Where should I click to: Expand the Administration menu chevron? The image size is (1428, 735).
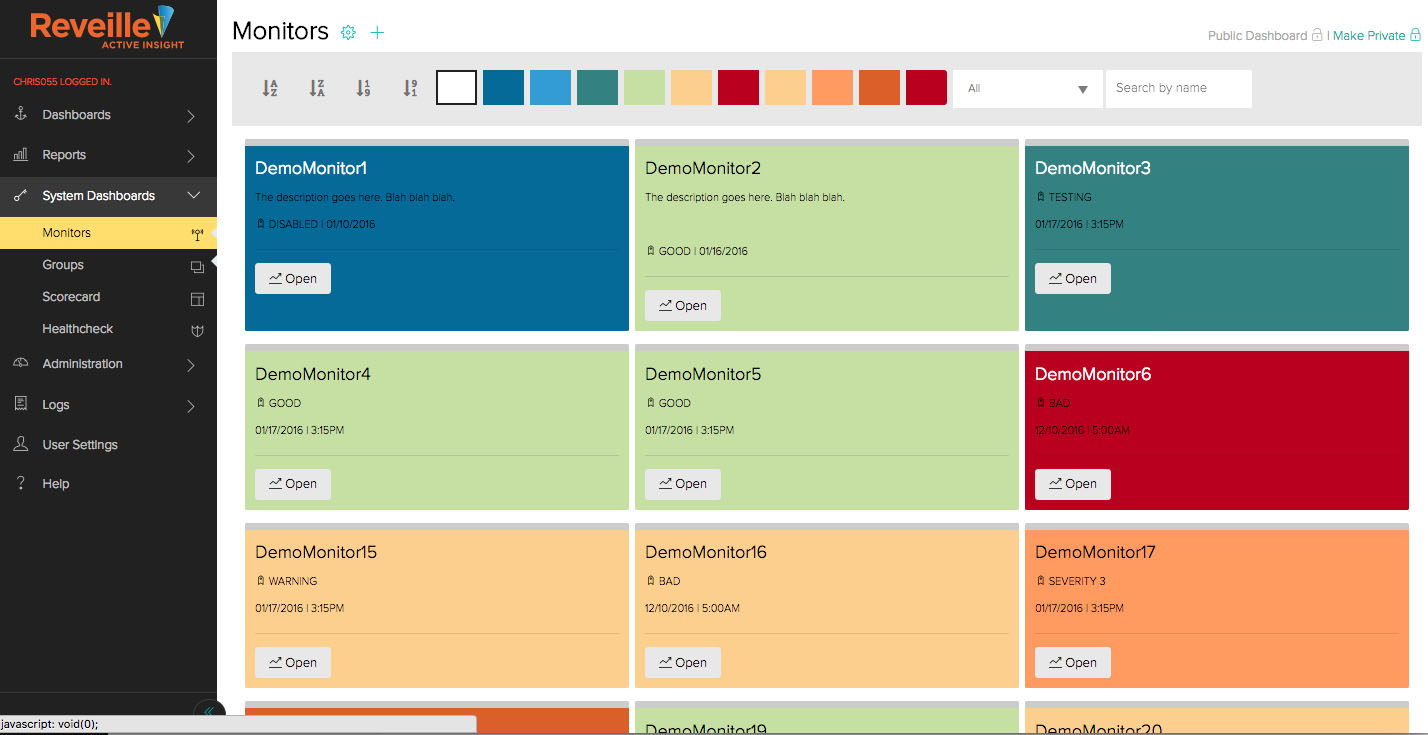tap(191, 365)
